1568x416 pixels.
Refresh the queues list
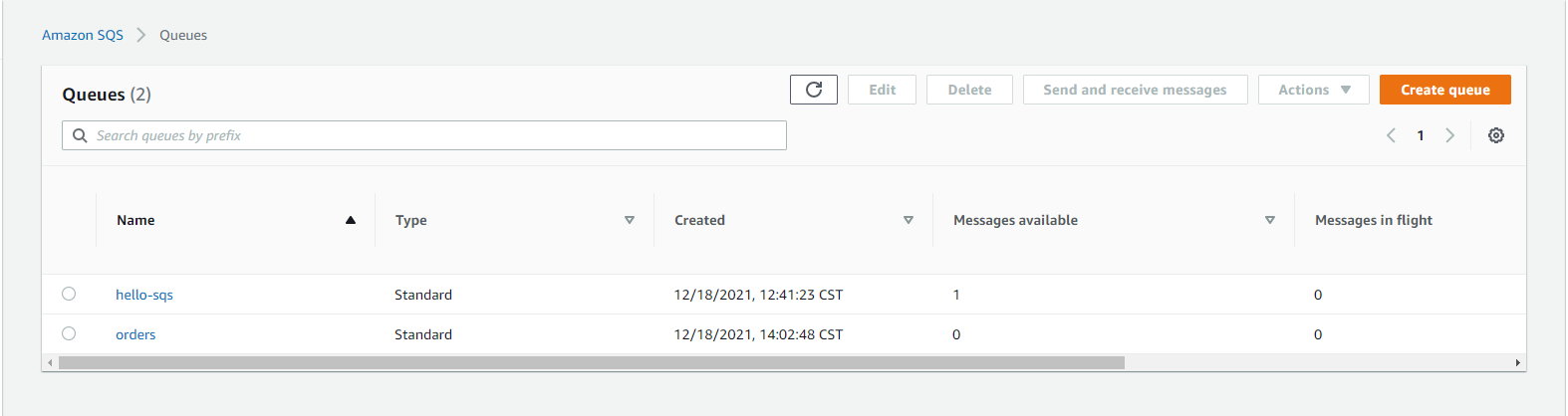click(813, 90)
